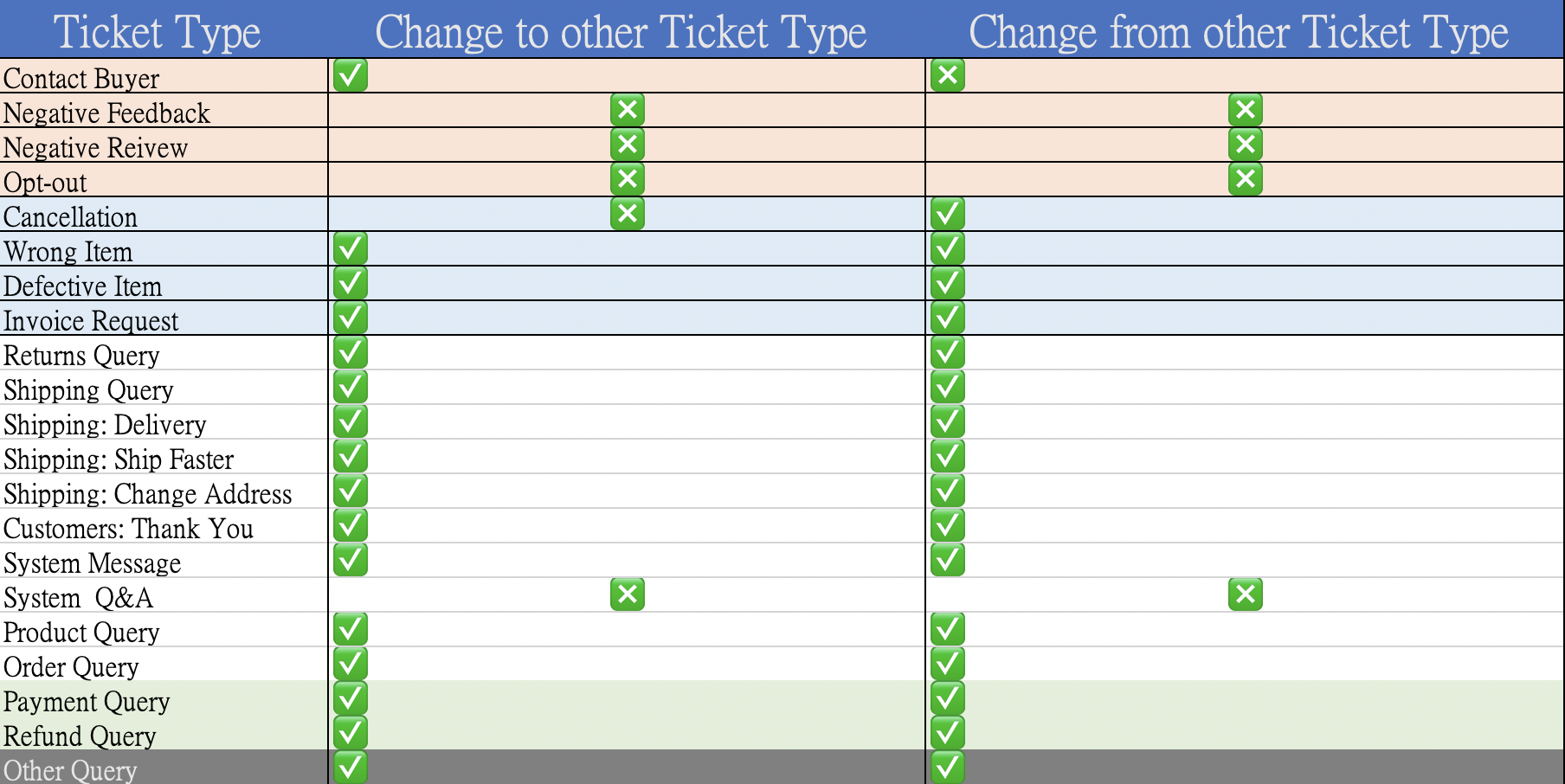Click System Q&A's X in 'Change from' column
The image size is (1565, 784).
[1246, 594]
